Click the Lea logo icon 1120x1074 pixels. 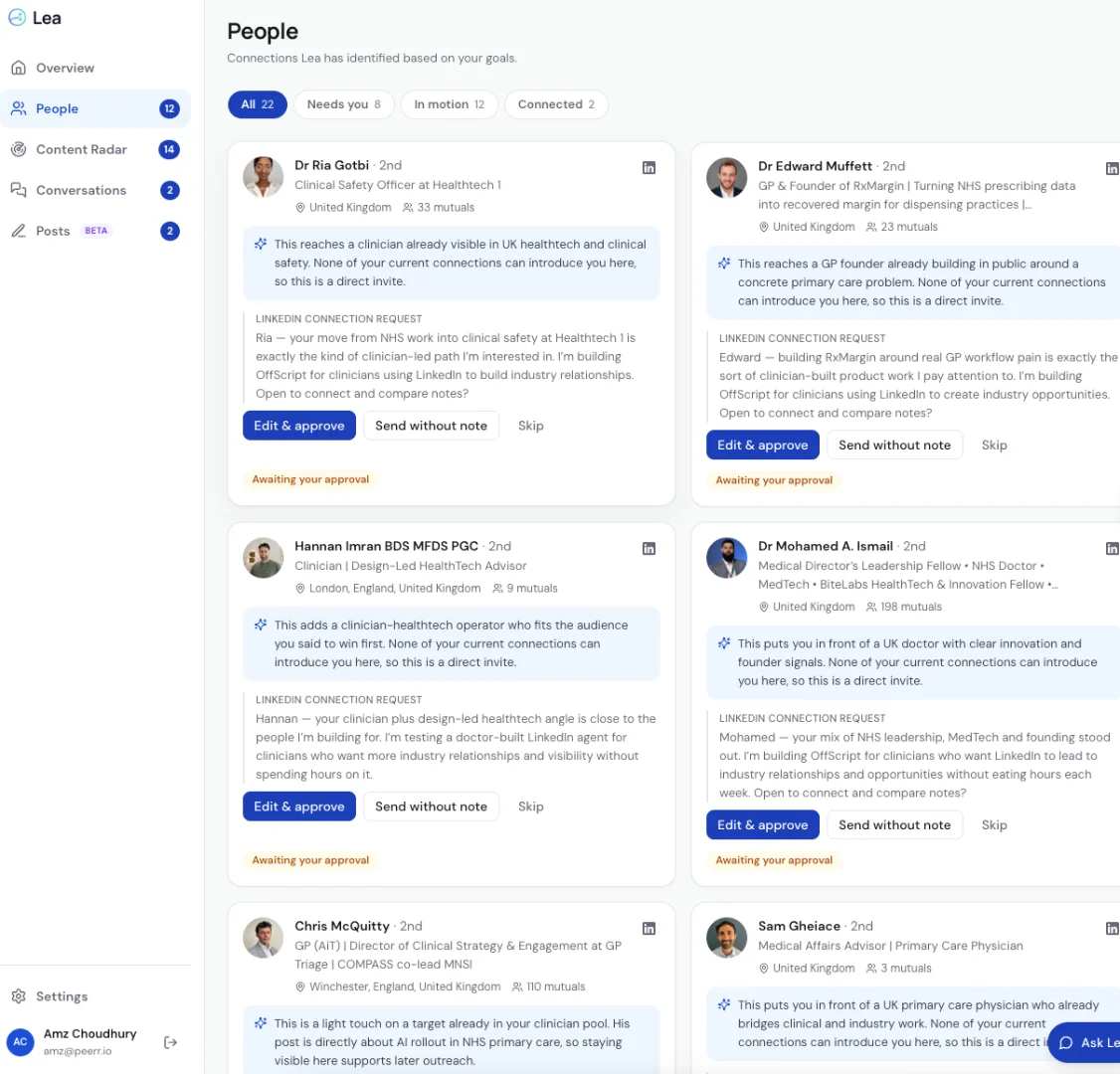coord(17,18)
